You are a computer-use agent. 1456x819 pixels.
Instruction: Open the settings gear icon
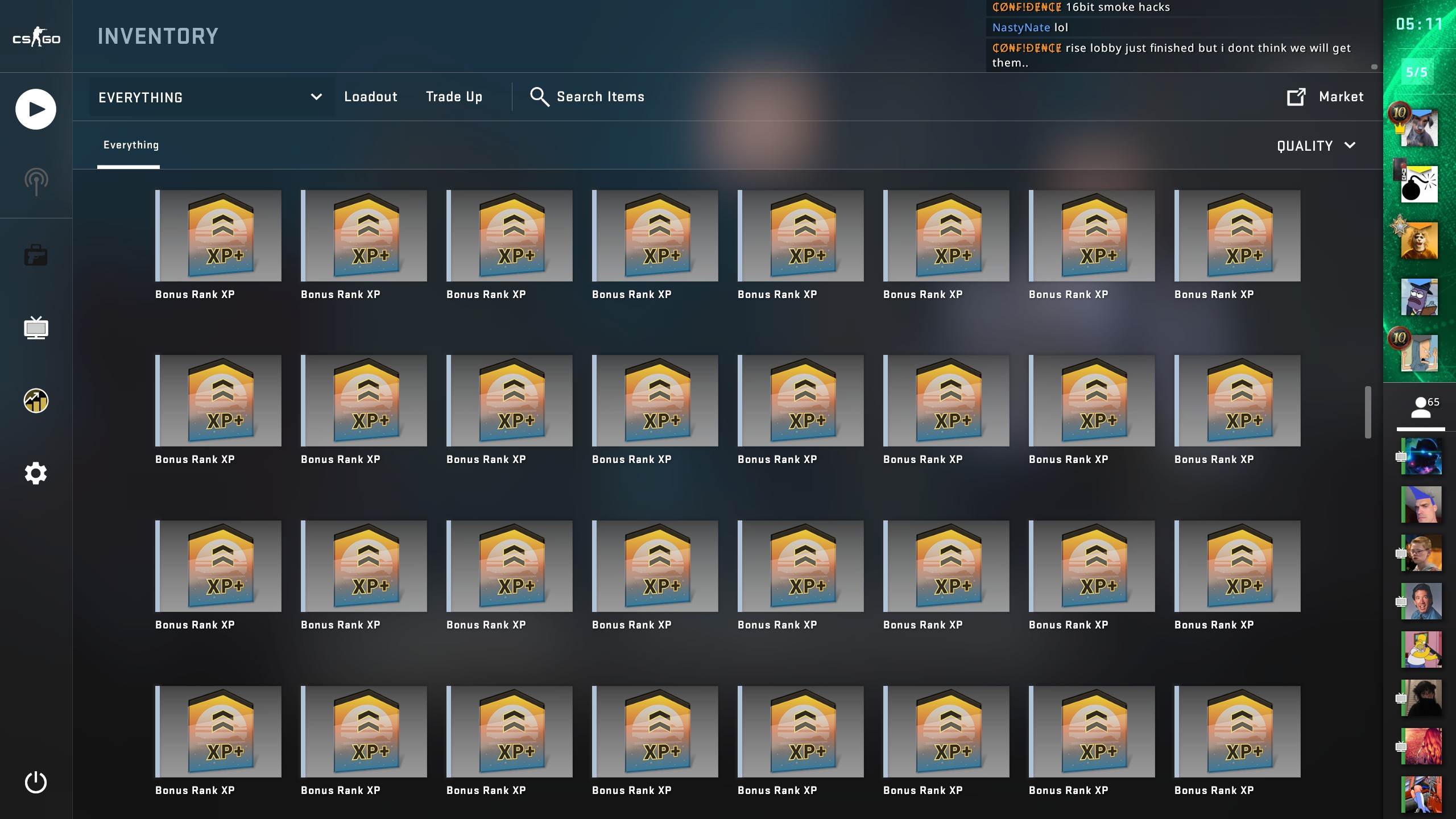(x=36, y=473)
